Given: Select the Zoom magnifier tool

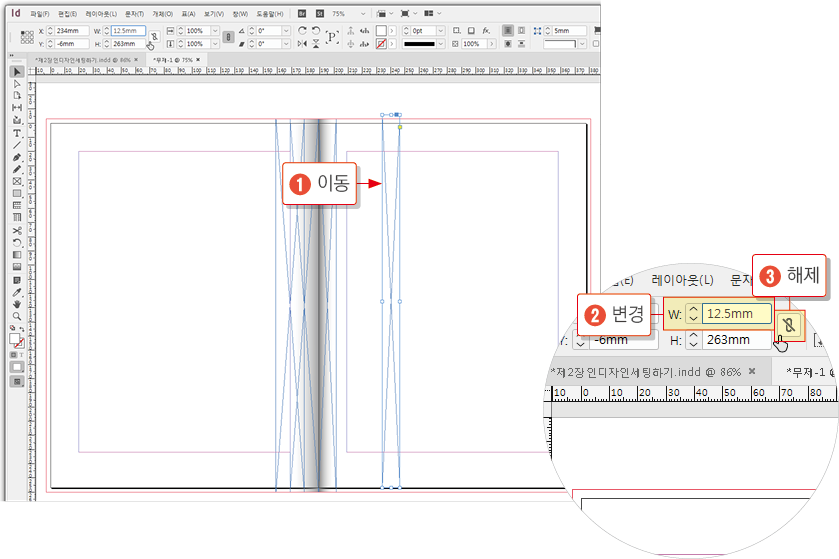Looking at the screenshot, I should (17, 316).
